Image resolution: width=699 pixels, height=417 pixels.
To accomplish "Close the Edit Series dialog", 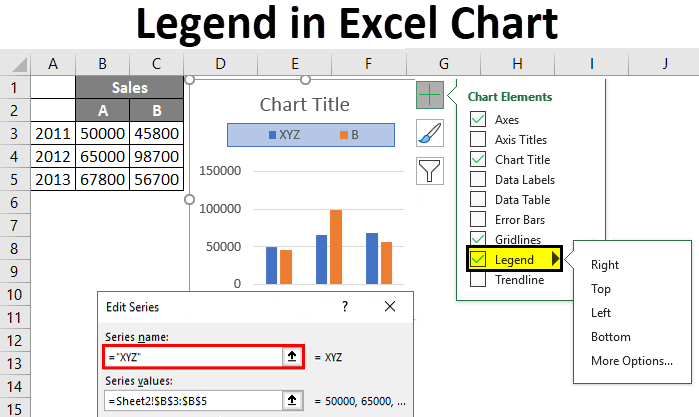I will [x=390, y=306].
